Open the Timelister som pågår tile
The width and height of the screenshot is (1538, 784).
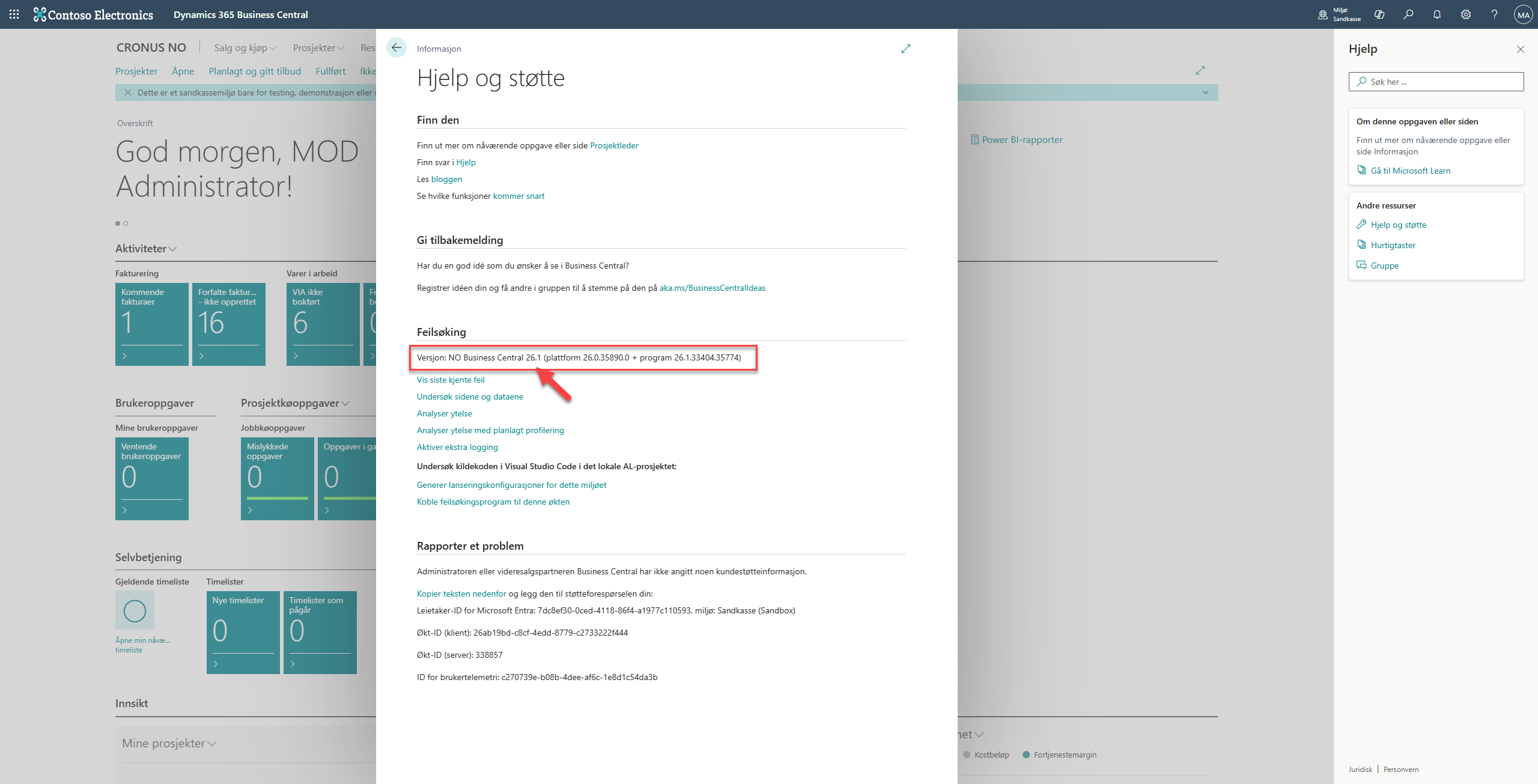320,633
